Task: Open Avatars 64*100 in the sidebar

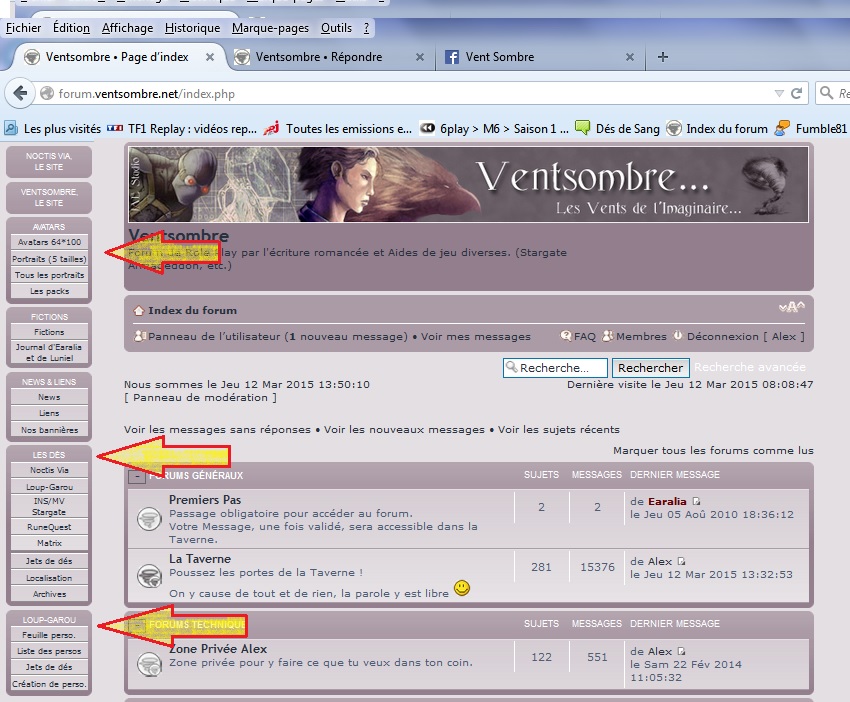Action: coord(49,242)
